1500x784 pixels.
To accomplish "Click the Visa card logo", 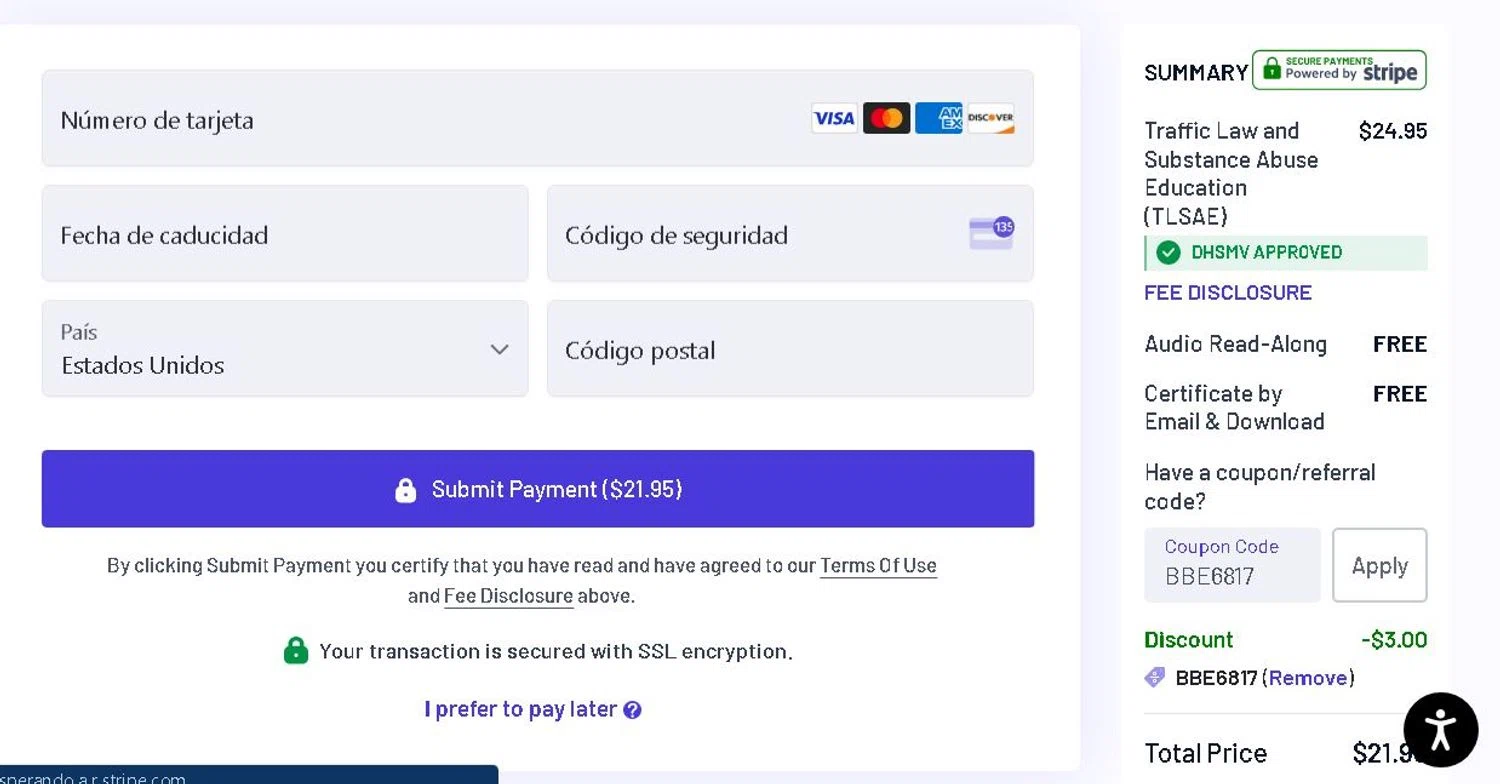I will click(834, 119).
